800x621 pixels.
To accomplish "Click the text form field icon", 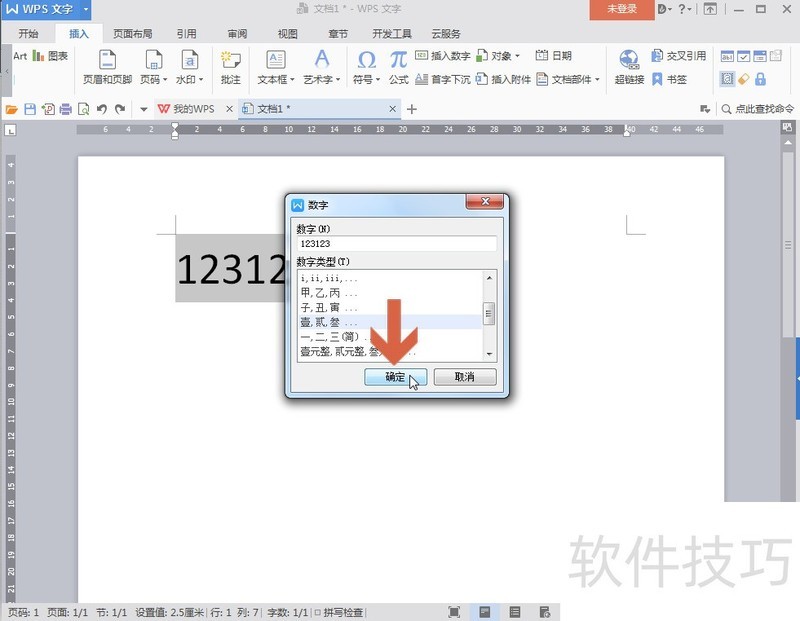I will [727, 56].
